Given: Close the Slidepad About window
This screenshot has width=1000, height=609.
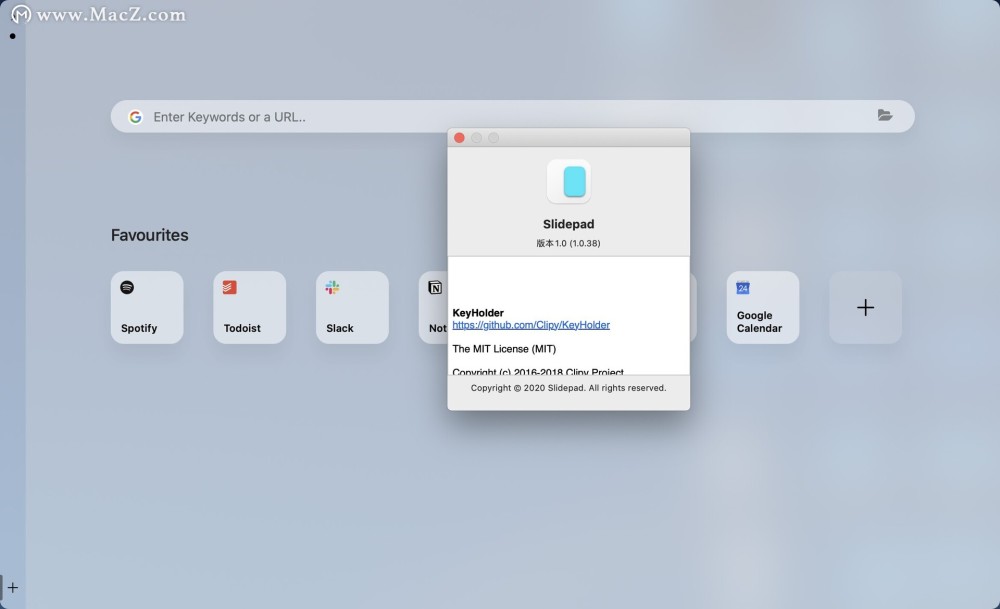Looking at the screenshot, I should pyautogui.click(x=459, y=138).
